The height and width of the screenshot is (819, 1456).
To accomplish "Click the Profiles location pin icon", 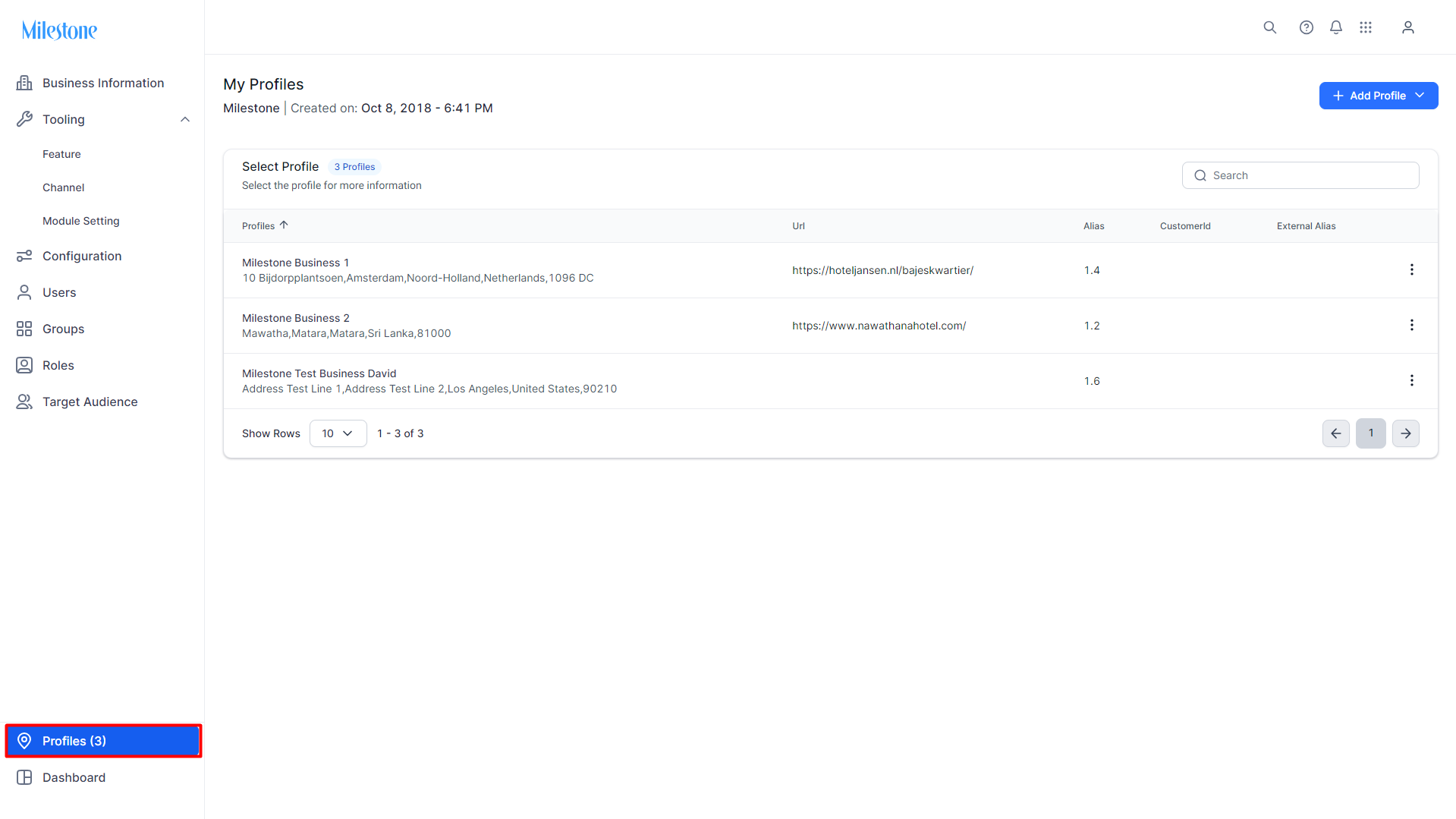I will (x=24, y=741).
